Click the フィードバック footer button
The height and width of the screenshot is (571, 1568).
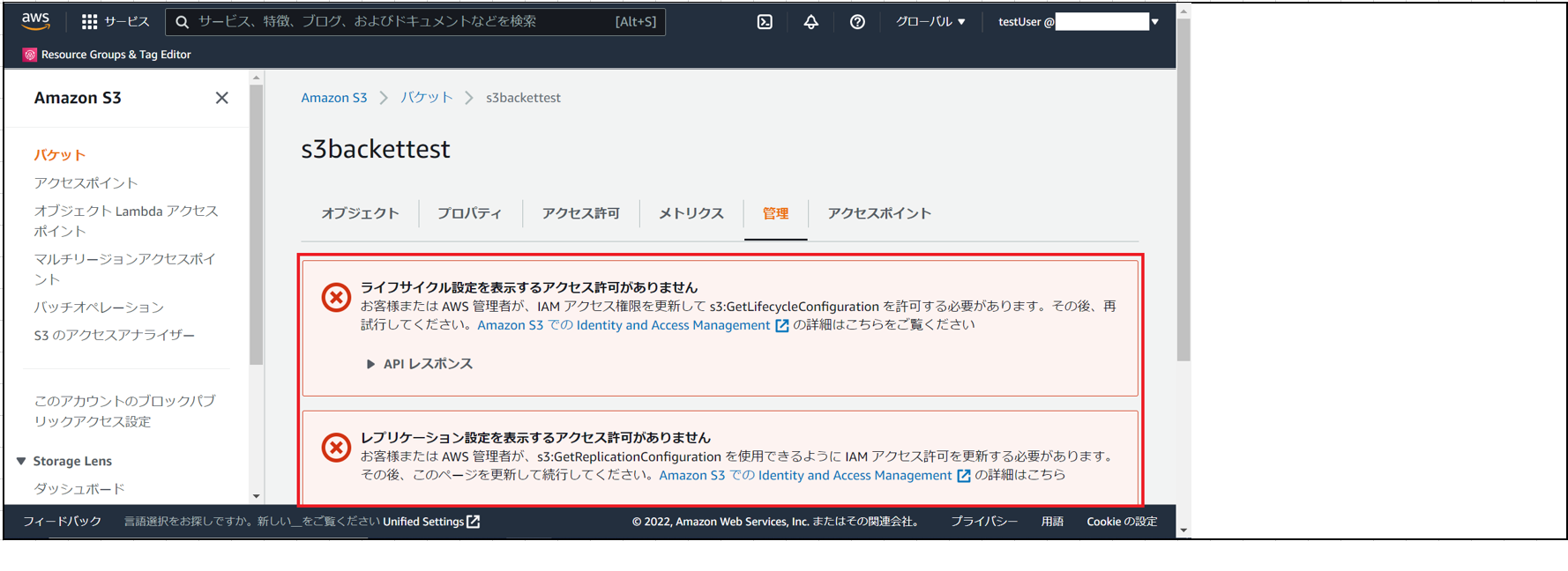pos(62,522)
